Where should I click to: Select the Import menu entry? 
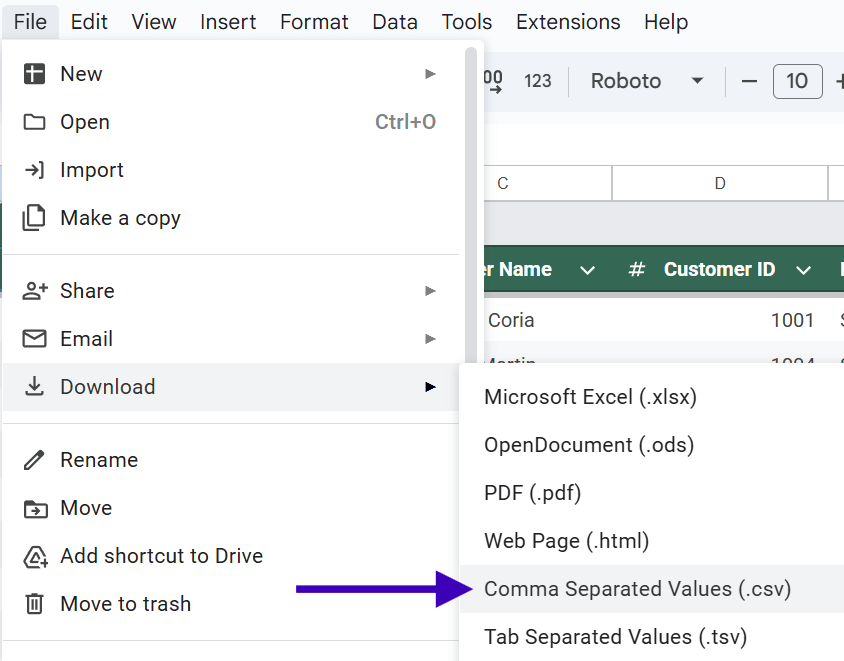coord(231,170)
